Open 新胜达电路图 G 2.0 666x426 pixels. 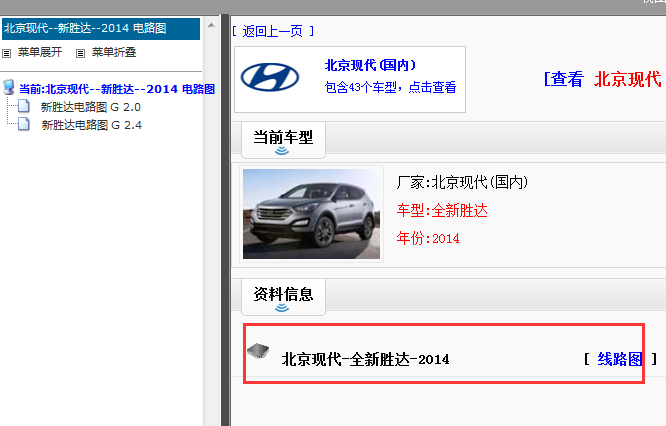pos(90,107)
